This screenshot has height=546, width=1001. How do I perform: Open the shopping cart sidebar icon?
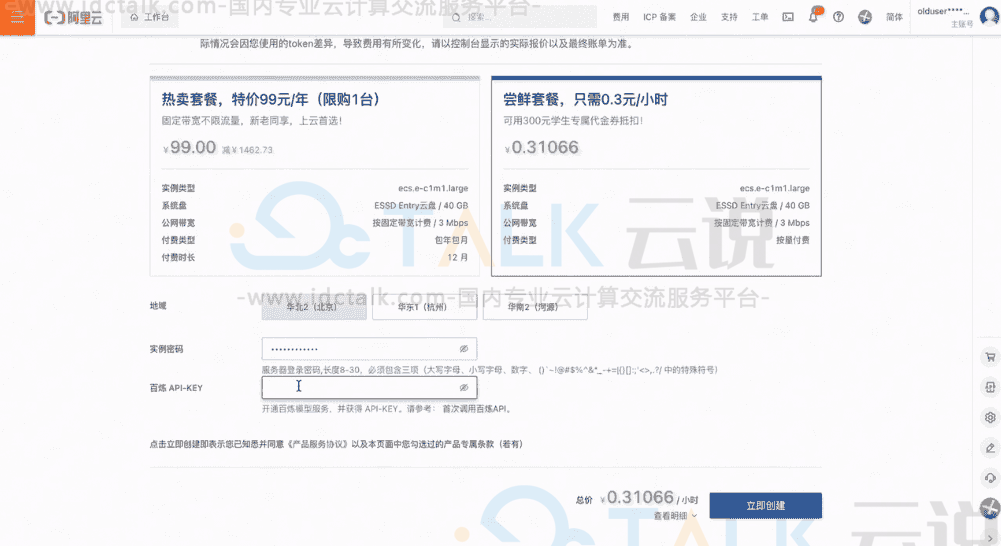[990, 357]
